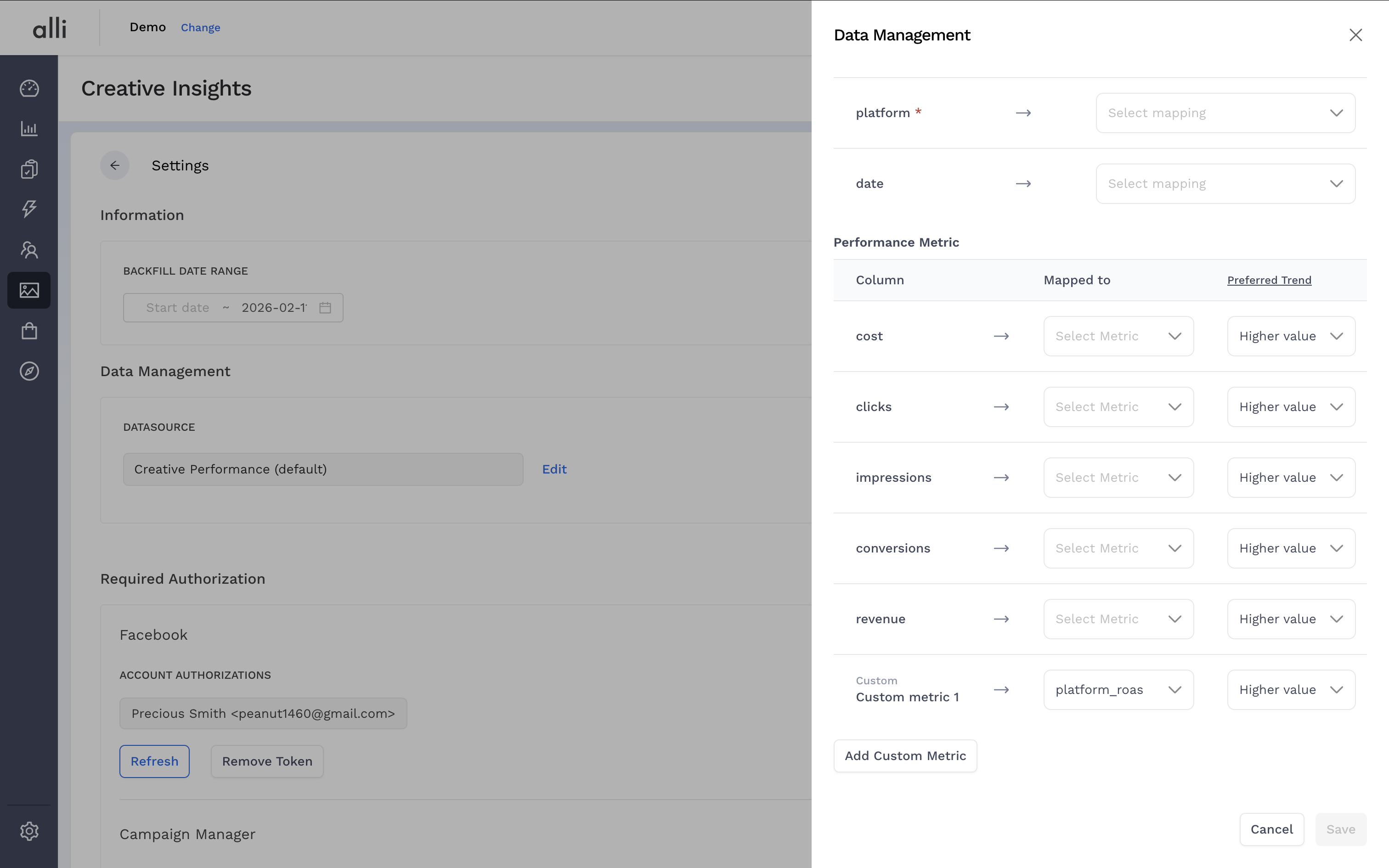Image resolution: width=1389 pixels, height=868 pixels.
Task: Expand the cost Select Metric dropdown
Action: coord(1118,336)
